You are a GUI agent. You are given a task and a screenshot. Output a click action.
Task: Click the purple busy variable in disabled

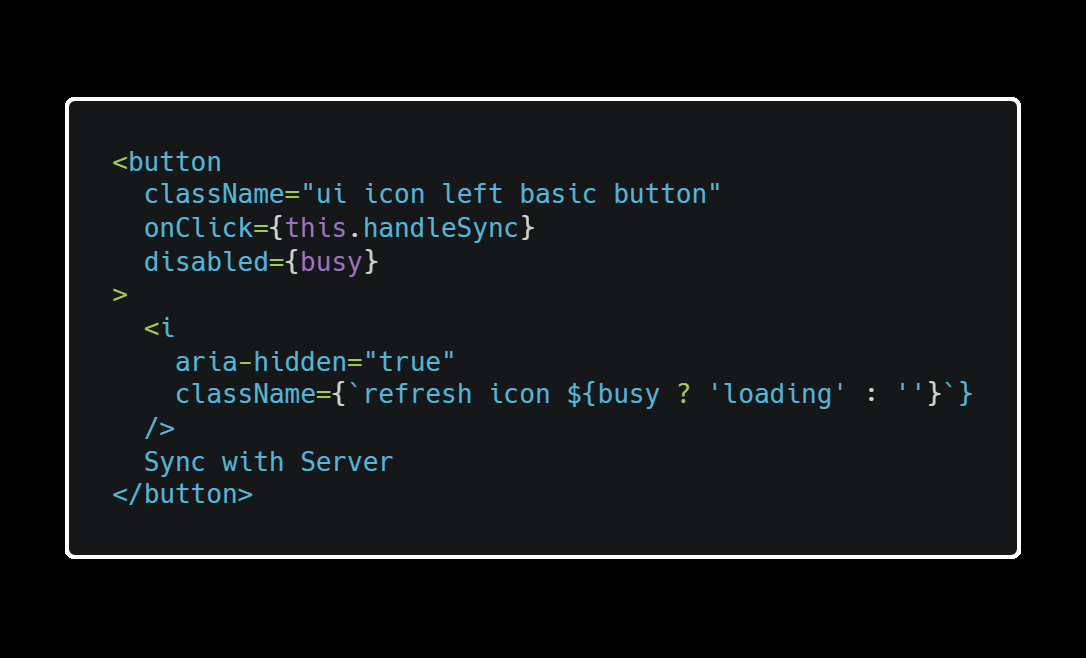(331, 263)
